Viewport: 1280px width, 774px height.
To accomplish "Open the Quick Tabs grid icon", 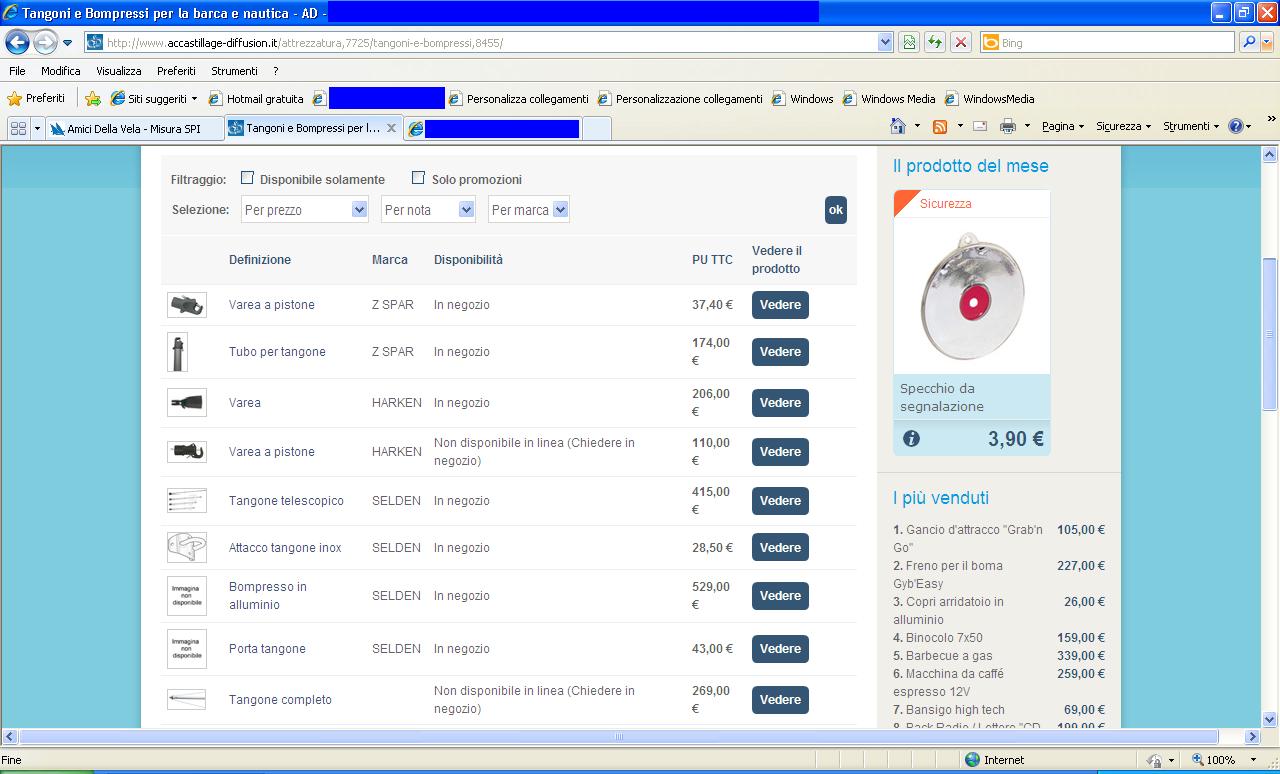I will coord(18,128).
